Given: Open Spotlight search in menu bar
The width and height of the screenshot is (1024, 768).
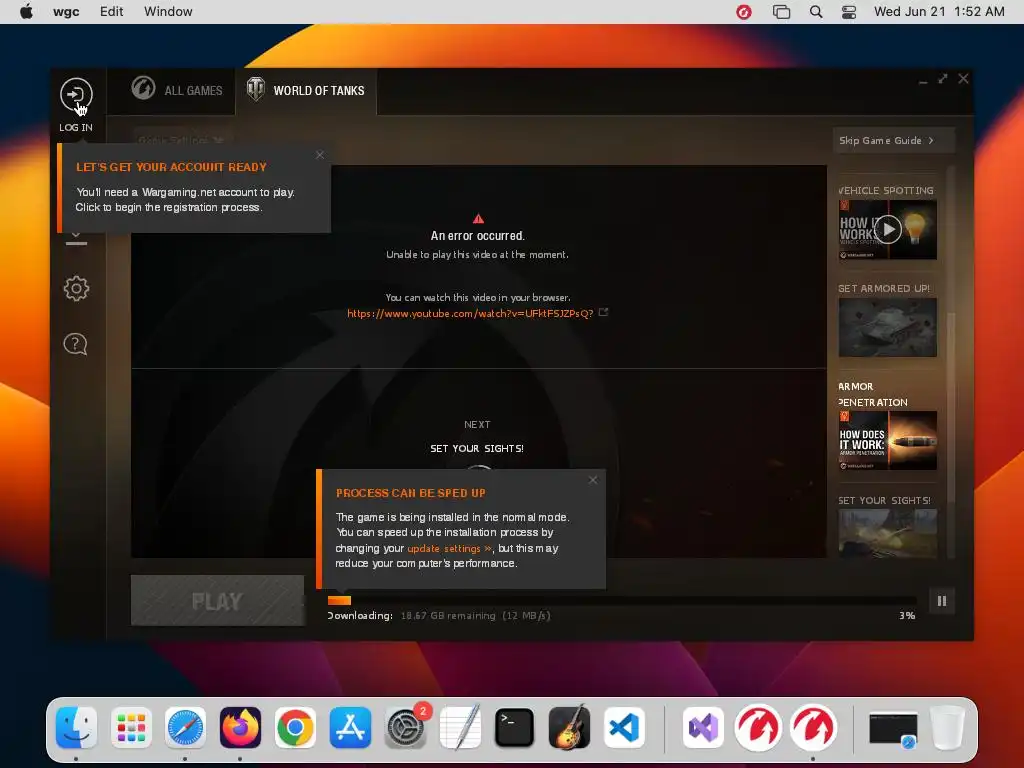Looking at the screenshot, I should (x=816, y=12).
